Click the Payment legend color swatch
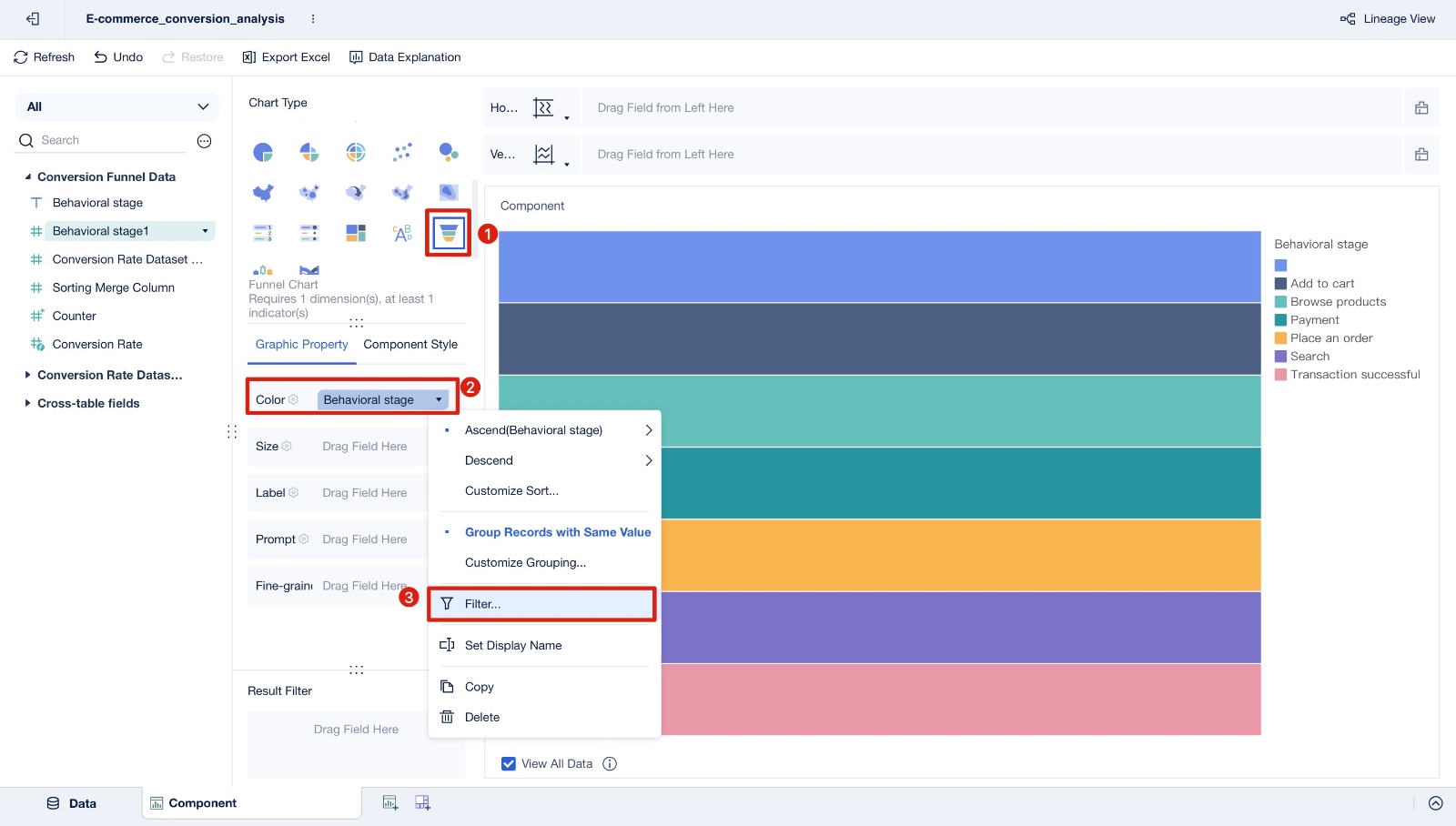Screen dimensions: 1456x826 pyautogui.click(x=1280, y=319)
